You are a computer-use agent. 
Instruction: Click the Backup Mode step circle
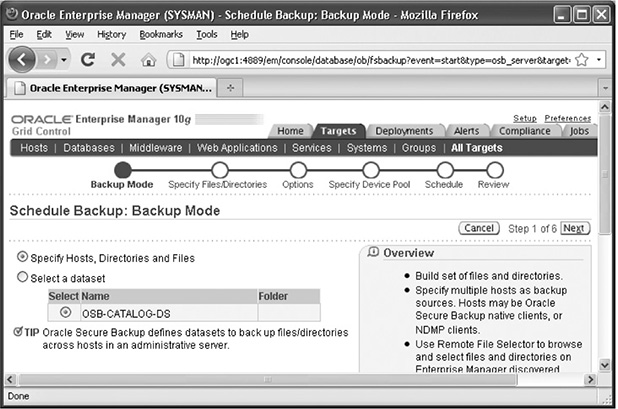pyautogui.click(x=123, y=170)
